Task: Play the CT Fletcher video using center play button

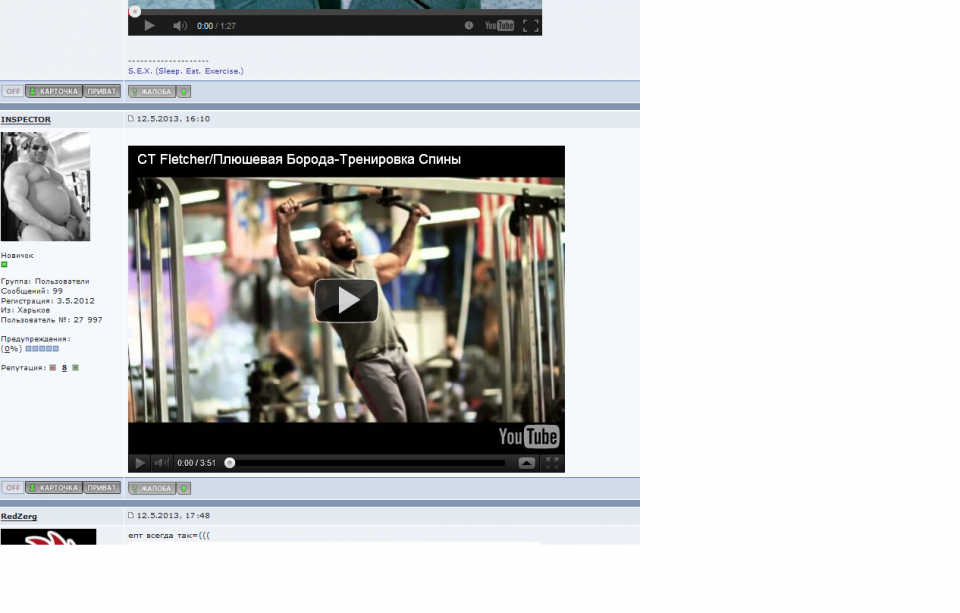Action: coord(346,300)
